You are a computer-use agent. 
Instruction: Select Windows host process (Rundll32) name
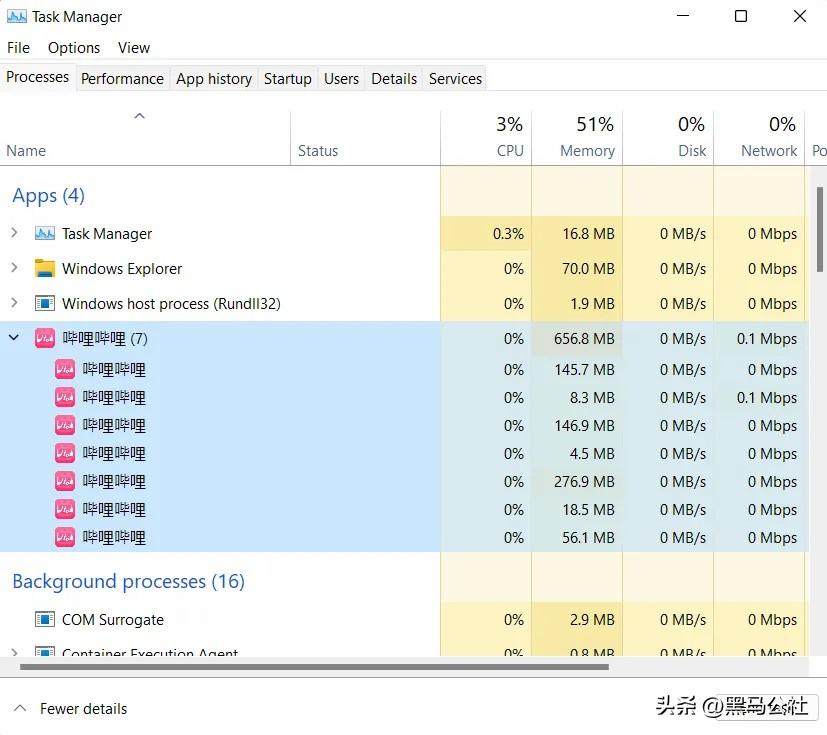pyautogui.click(x=171, y=304)
